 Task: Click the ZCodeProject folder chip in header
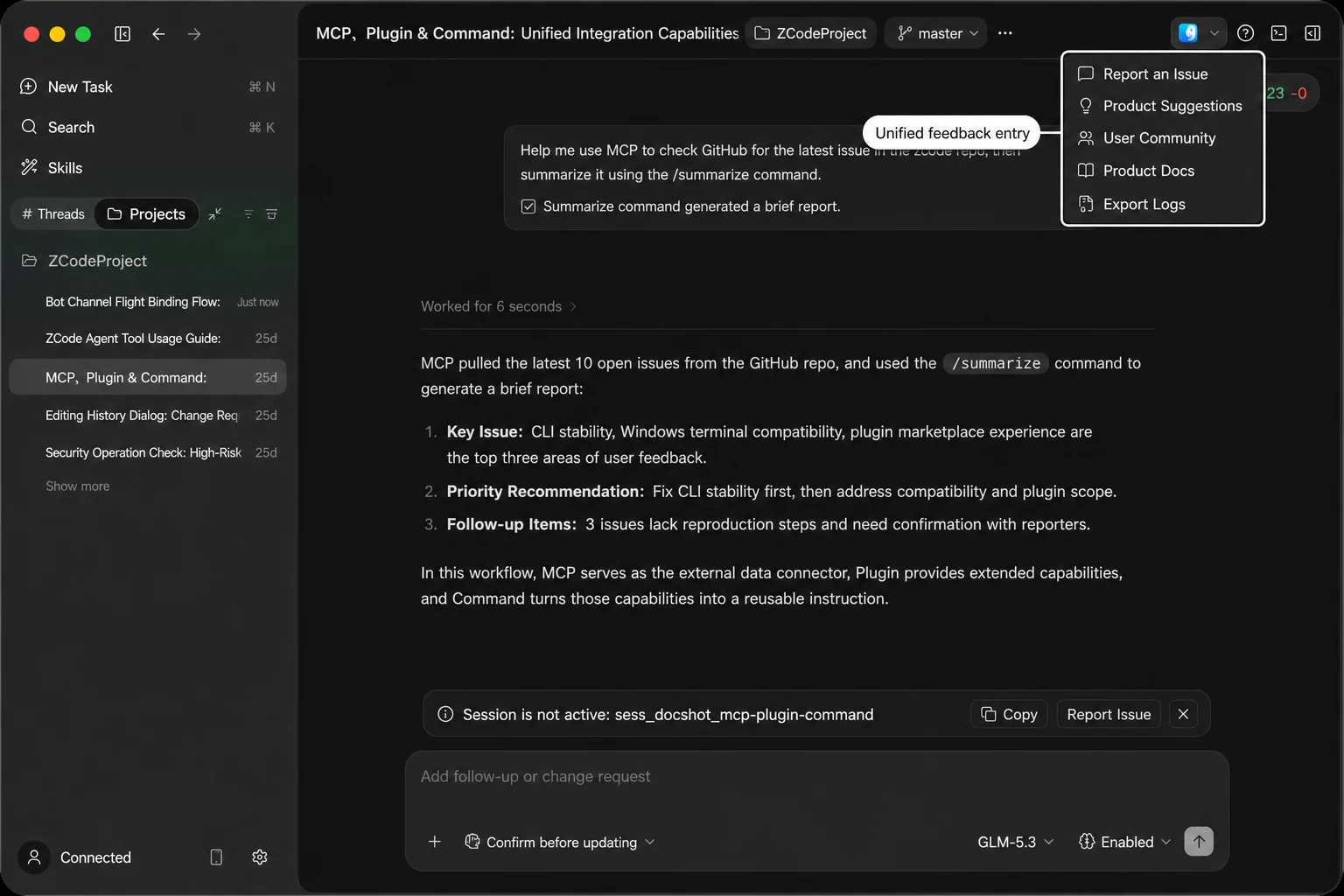pyautogui.click(x=810, y=33)
